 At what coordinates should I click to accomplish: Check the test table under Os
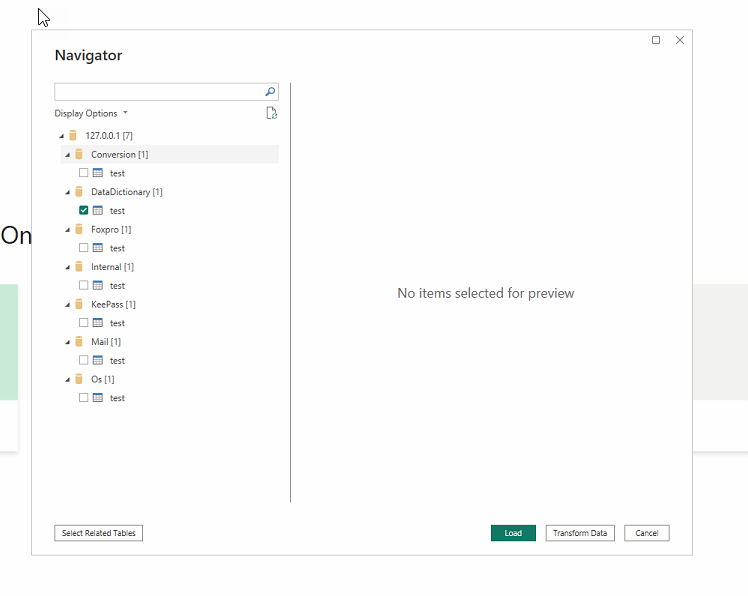tap(83, 397)
